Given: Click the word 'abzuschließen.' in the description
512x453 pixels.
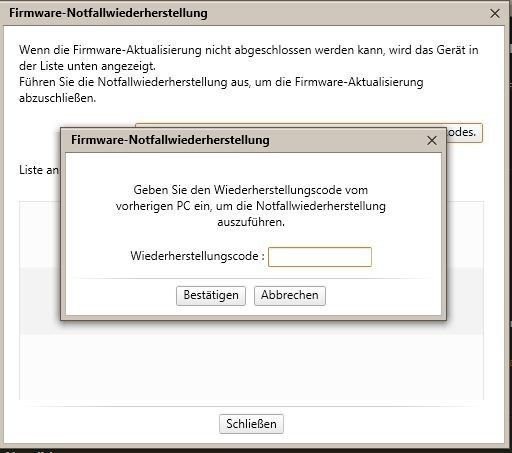Looking at the screenshot, I should tap(57, 98).
